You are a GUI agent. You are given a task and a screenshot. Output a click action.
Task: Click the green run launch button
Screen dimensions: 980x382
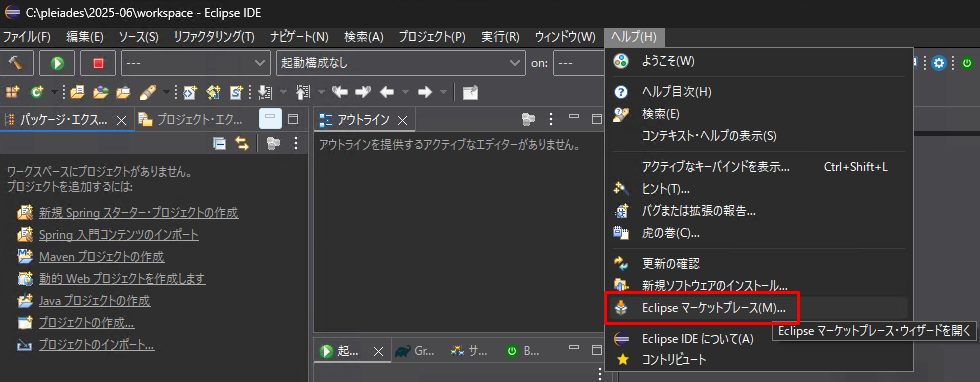[x=57, y=63]
